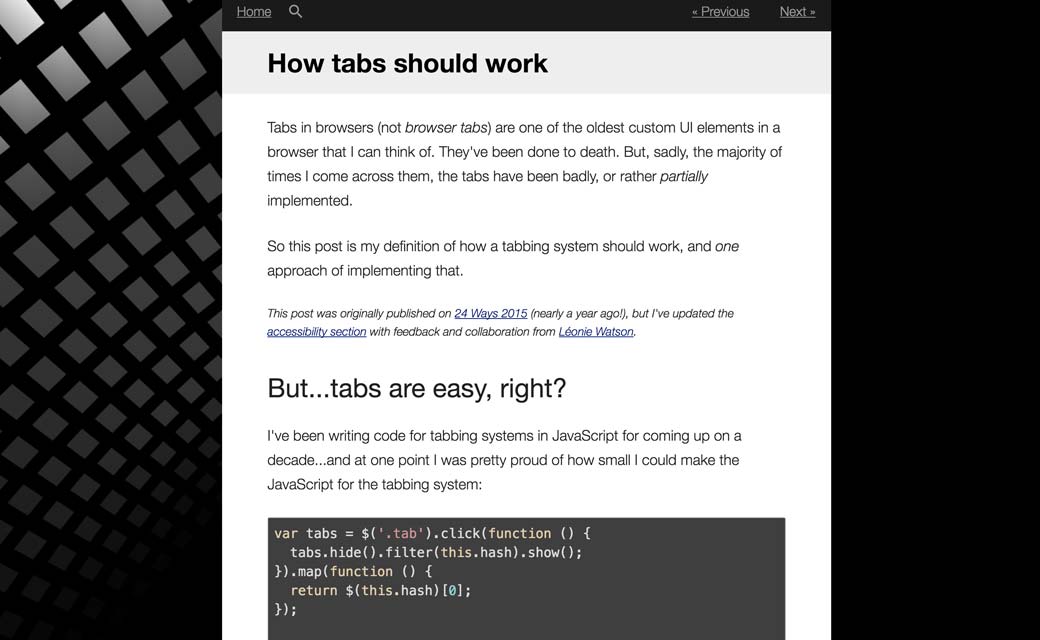
Task: Click the "But...tabs are easy, right?" heading
Action: pyautogui.click(x=416, y=388)
